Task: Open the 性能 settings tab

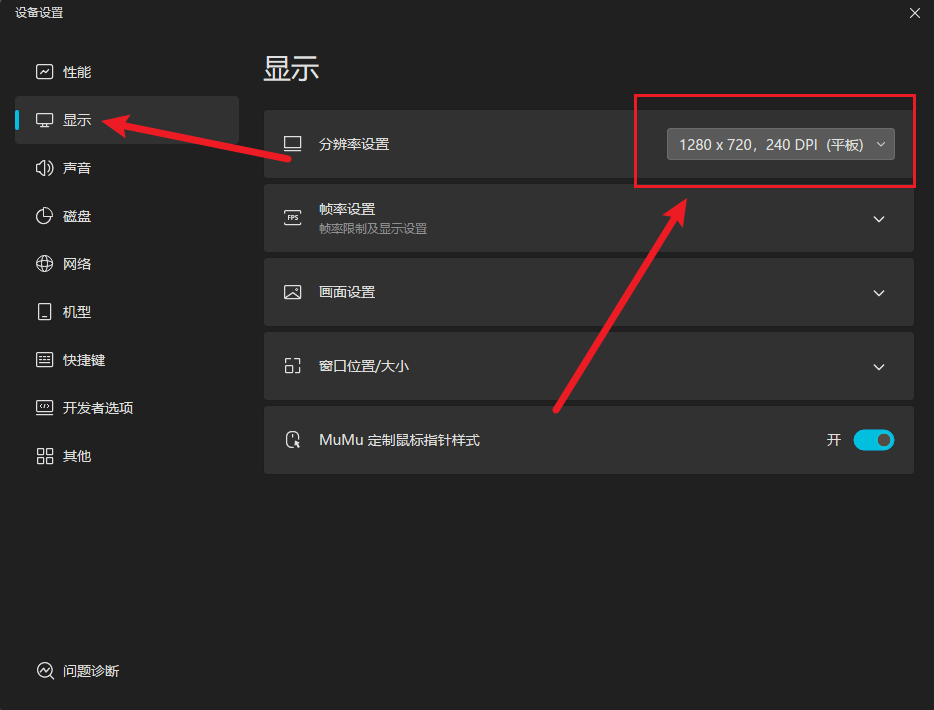Action: tap(127, 72)
